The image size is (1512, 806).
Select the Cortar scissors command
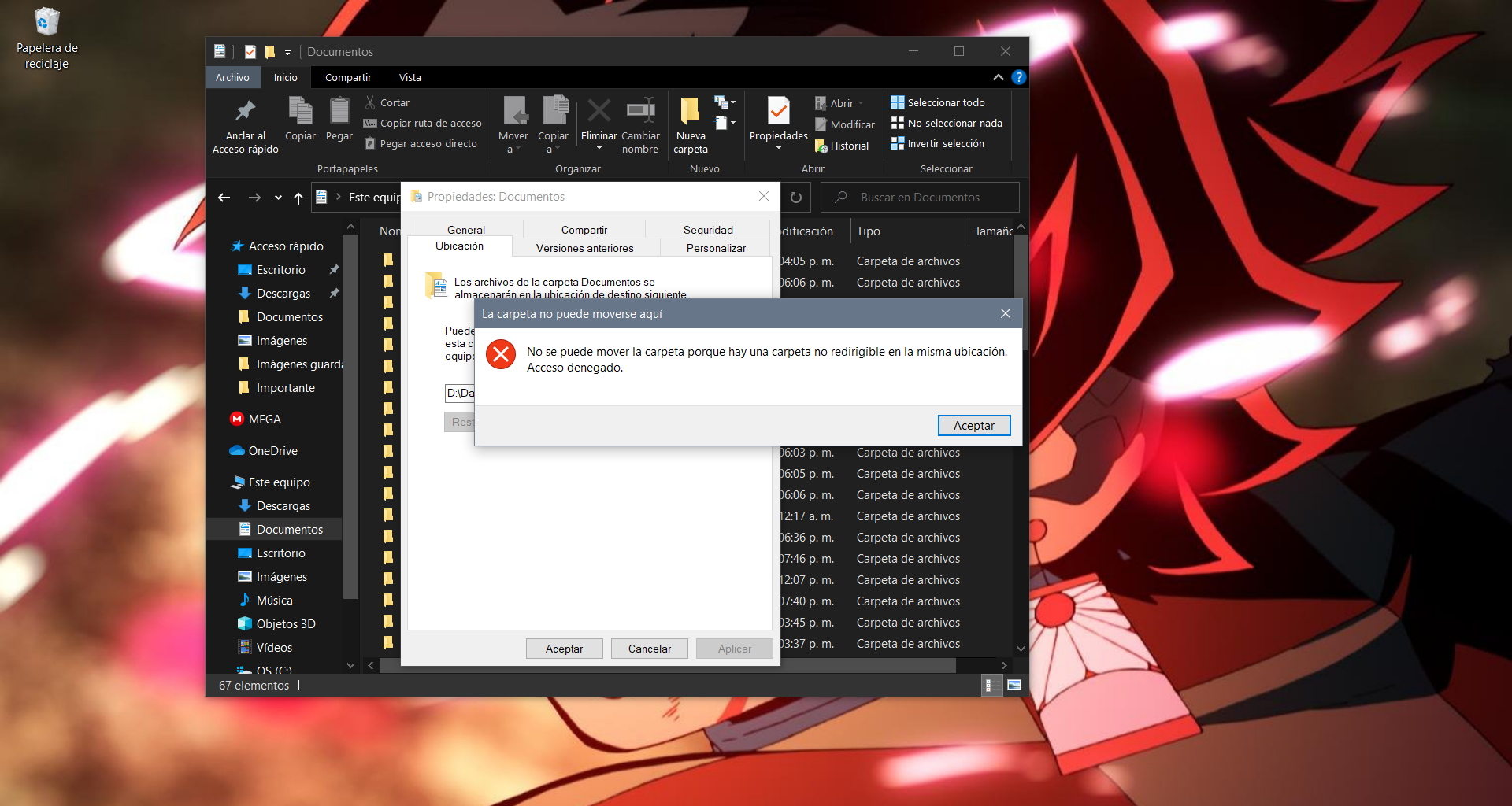click(387, 102)
